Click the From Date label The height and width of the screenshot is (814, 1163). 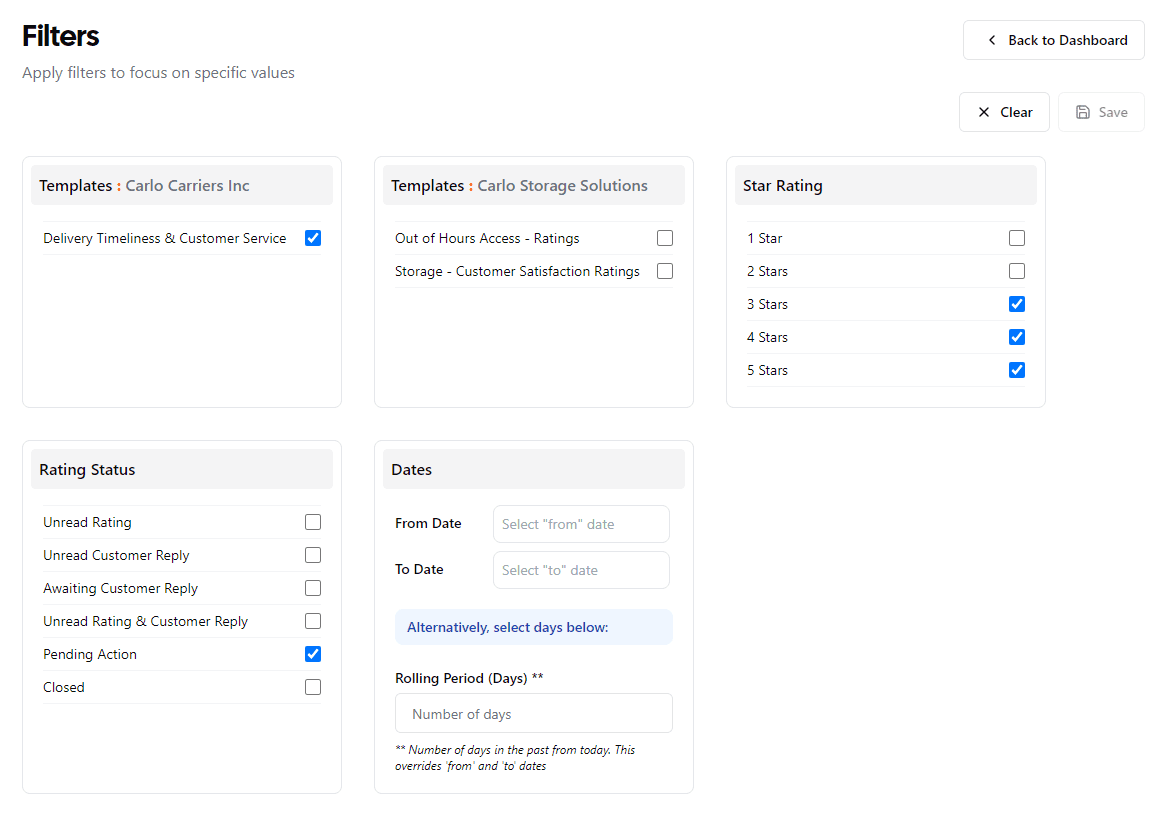click(428, 523)
